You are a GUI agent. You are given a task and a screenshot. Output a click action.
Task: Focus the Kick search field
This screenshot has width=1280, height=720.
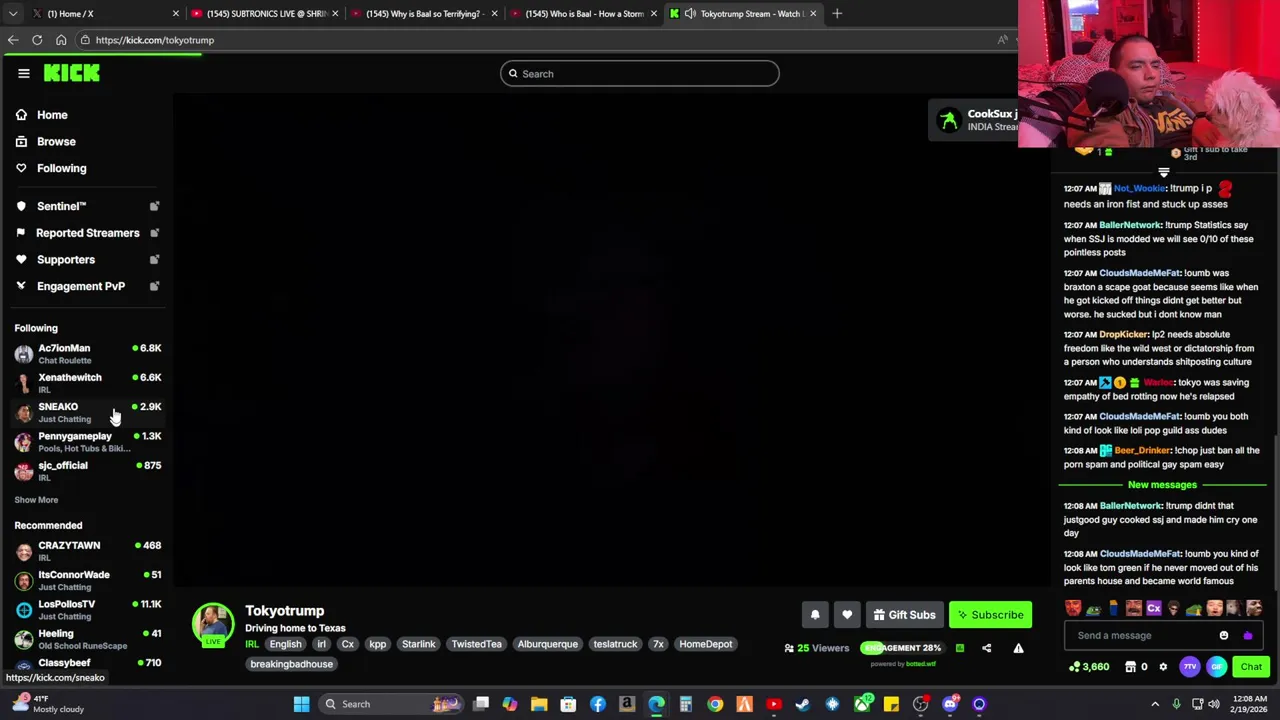tap(640, 74)
